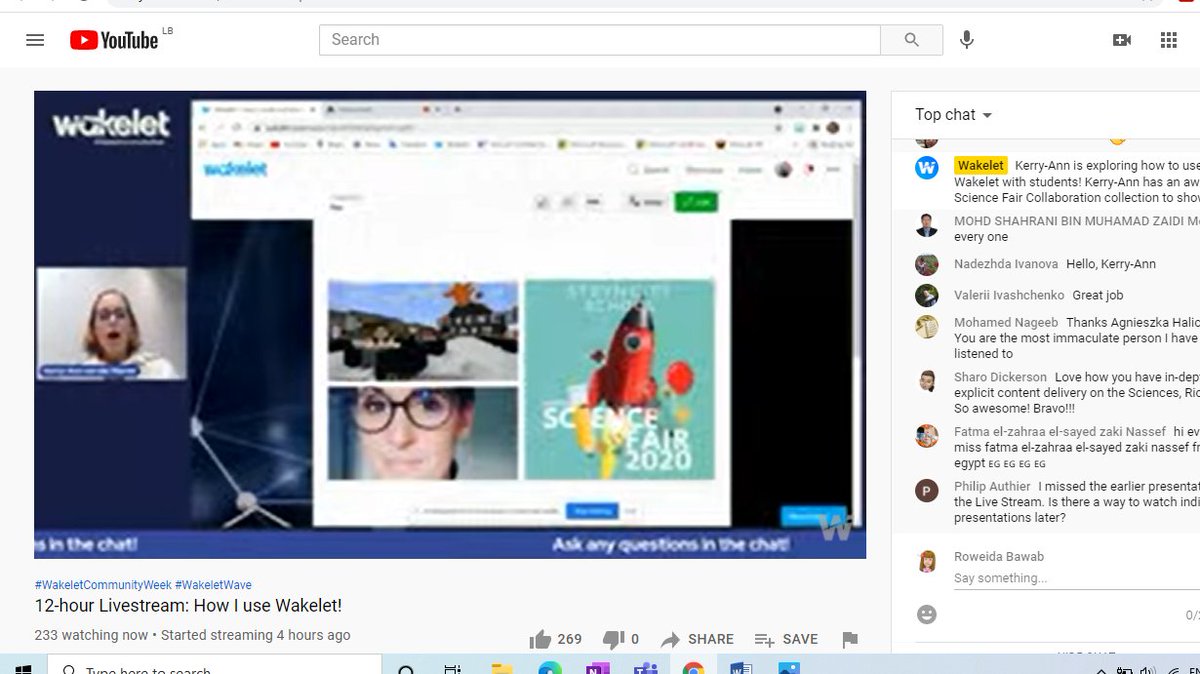1200x674 pixels.
Task: Open the #WakeletWave hashtag link
Action: pos(213,585)
